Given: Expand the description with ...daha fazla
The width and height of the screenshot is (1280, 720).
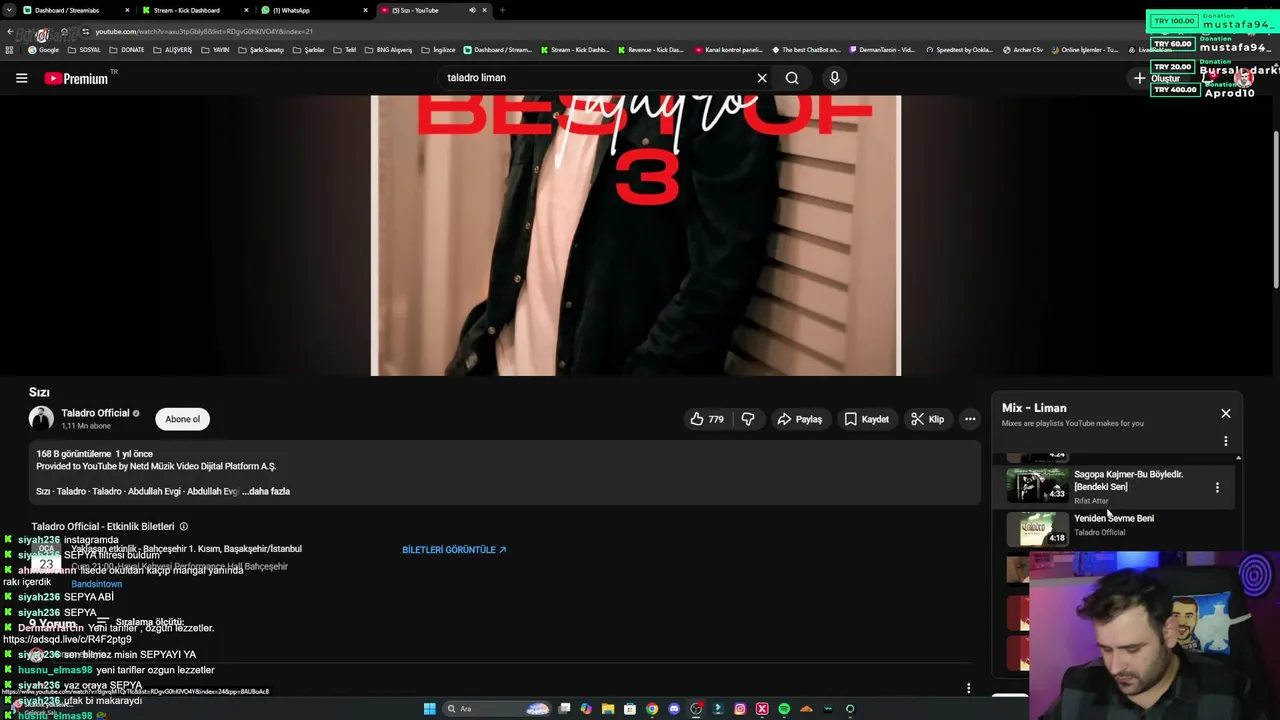Looking at the screenshot, I should 266,491.
